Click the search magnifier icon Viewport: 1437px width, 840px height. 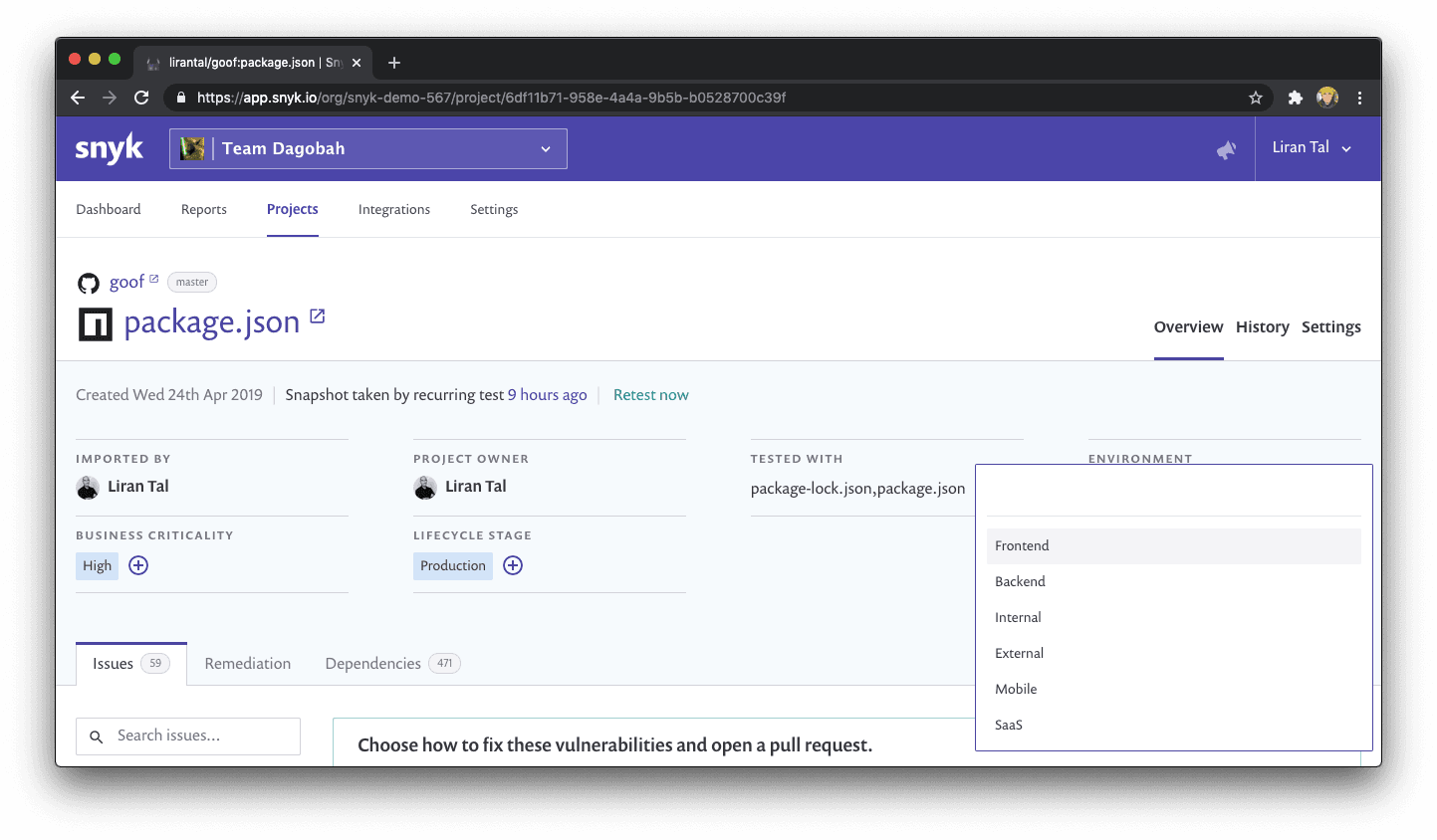[97, 736]
